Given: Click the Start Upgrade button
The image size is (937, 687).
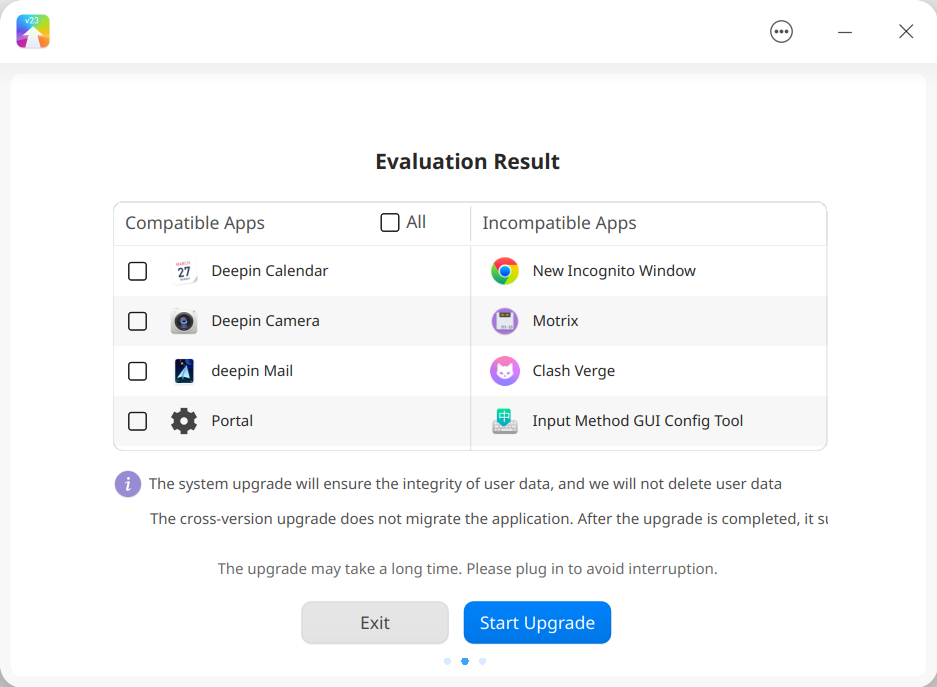Looking at the screenshot, I should click(x=537, y=622).
